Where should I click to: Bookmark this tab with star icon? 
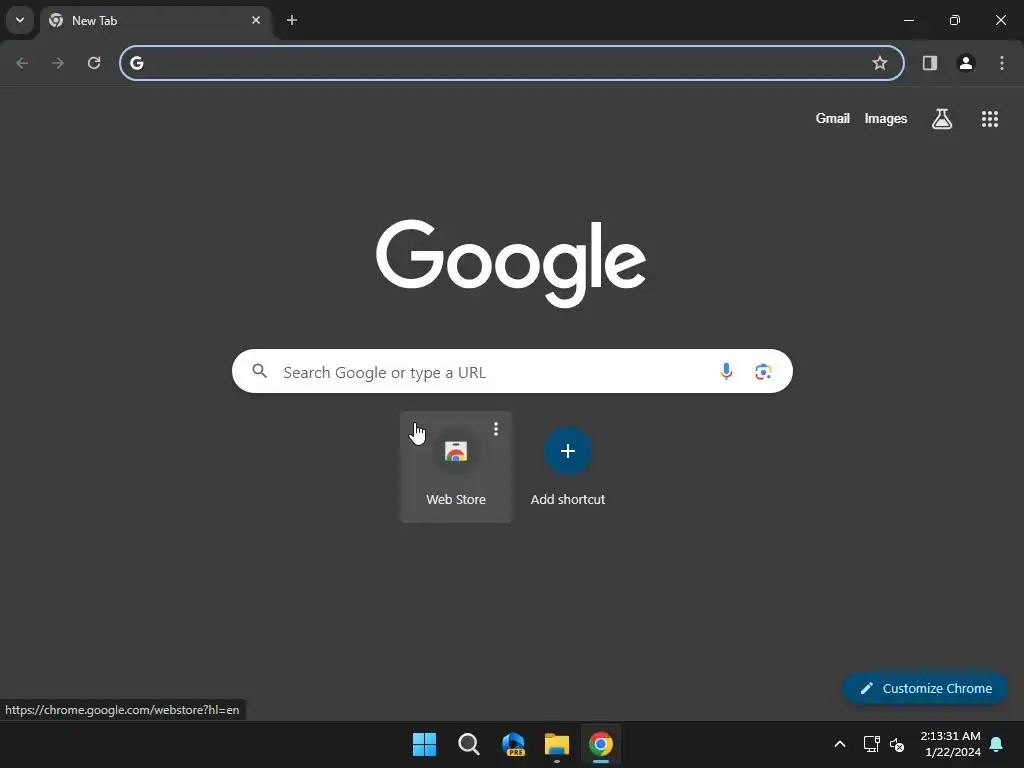(880, 63)
